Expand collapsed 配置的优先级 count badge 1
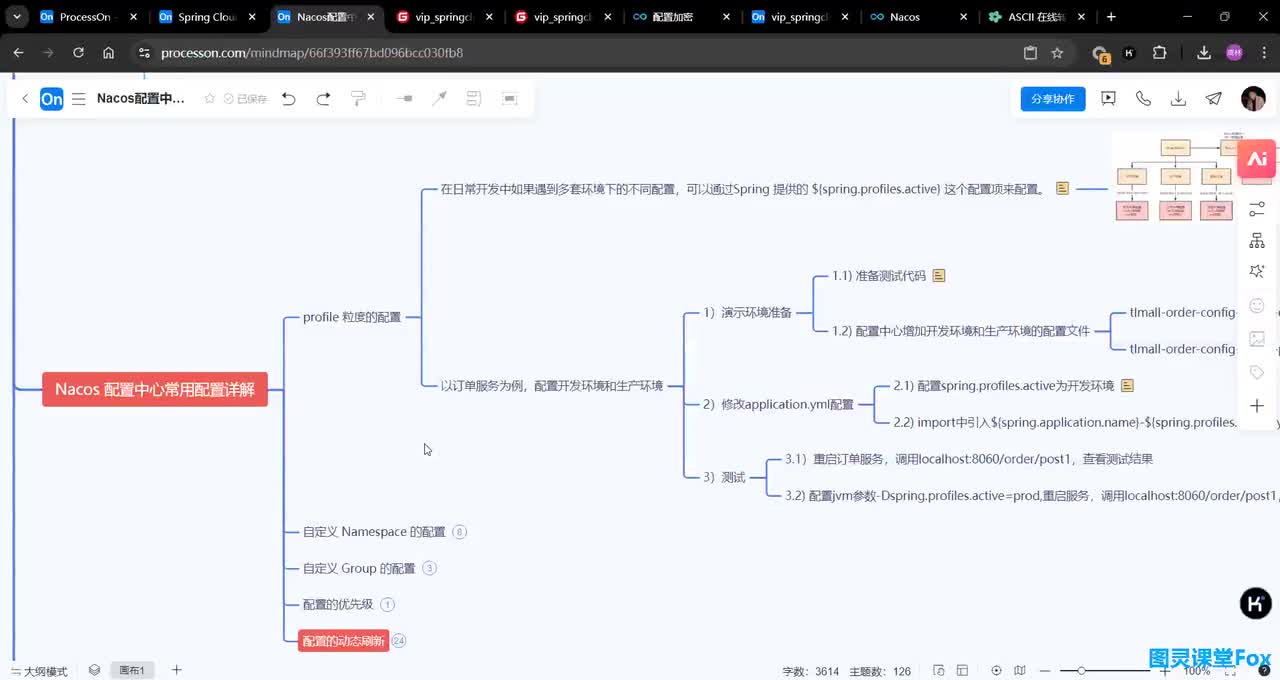 pos(388,604)
